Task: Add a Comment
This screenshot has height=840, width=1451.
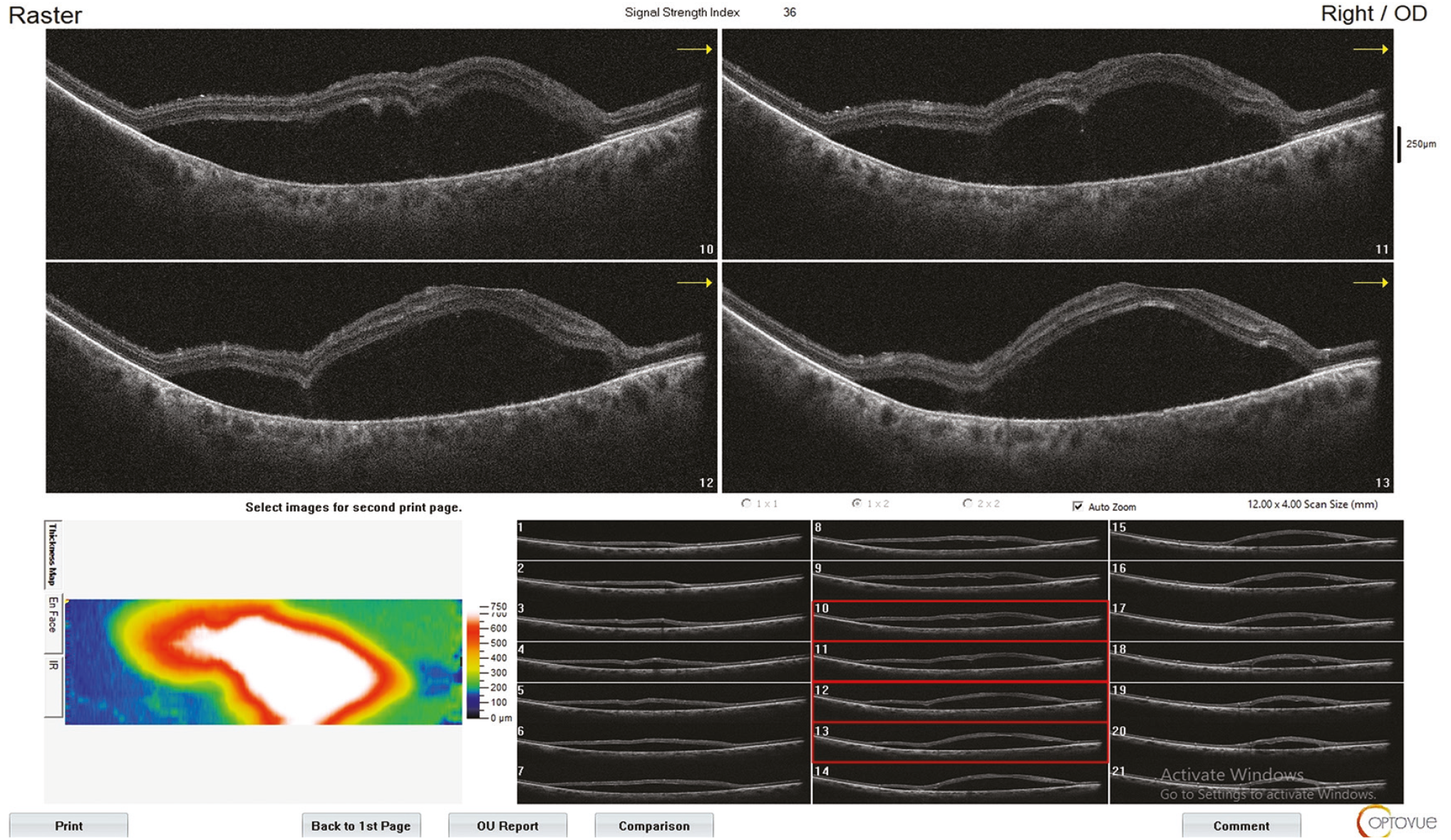Action: coord(1241,825)
